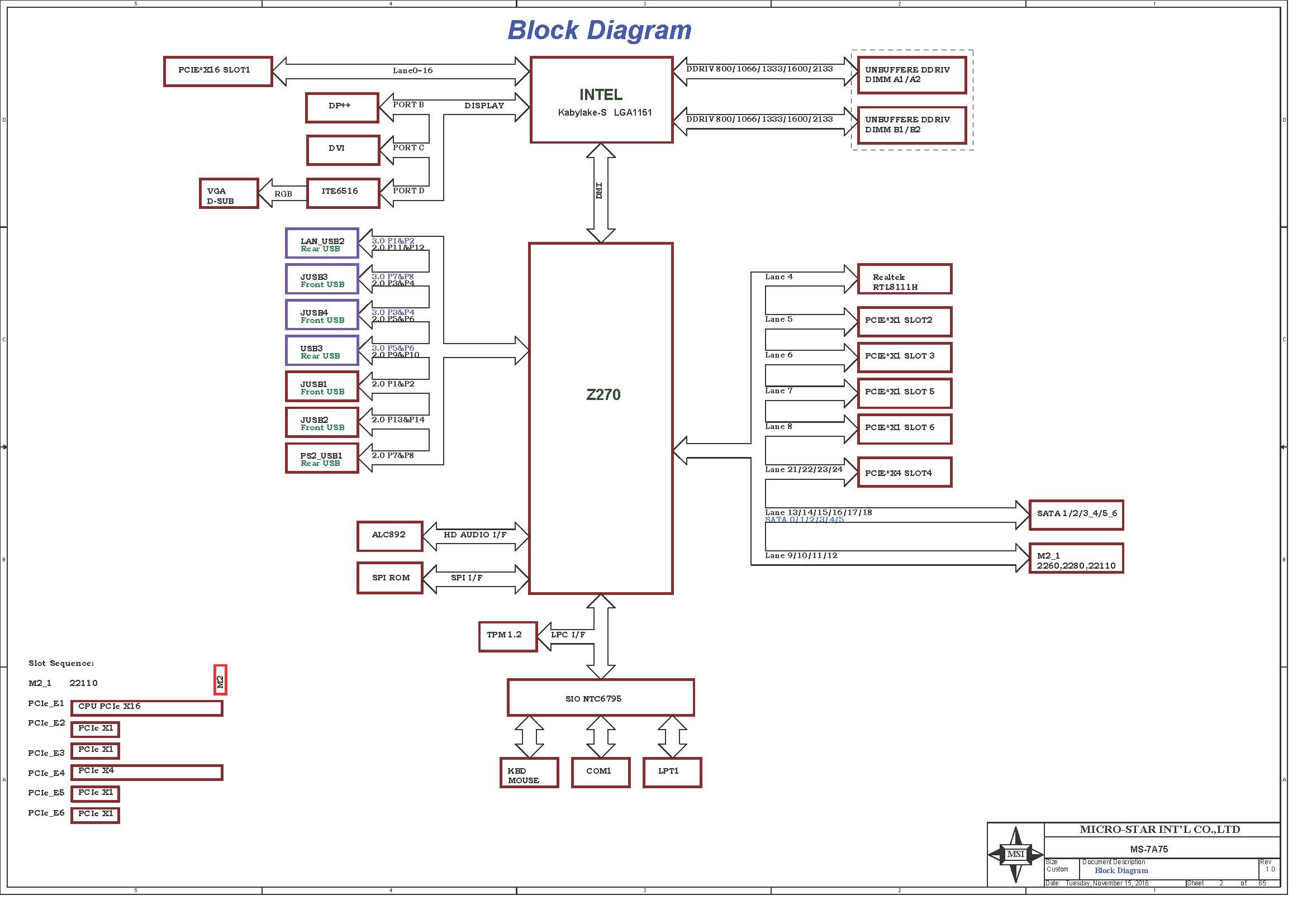1307x924 pixels.
Task: Click the PCIe X1 bar beside PCIe_E6
Action: 95,815
